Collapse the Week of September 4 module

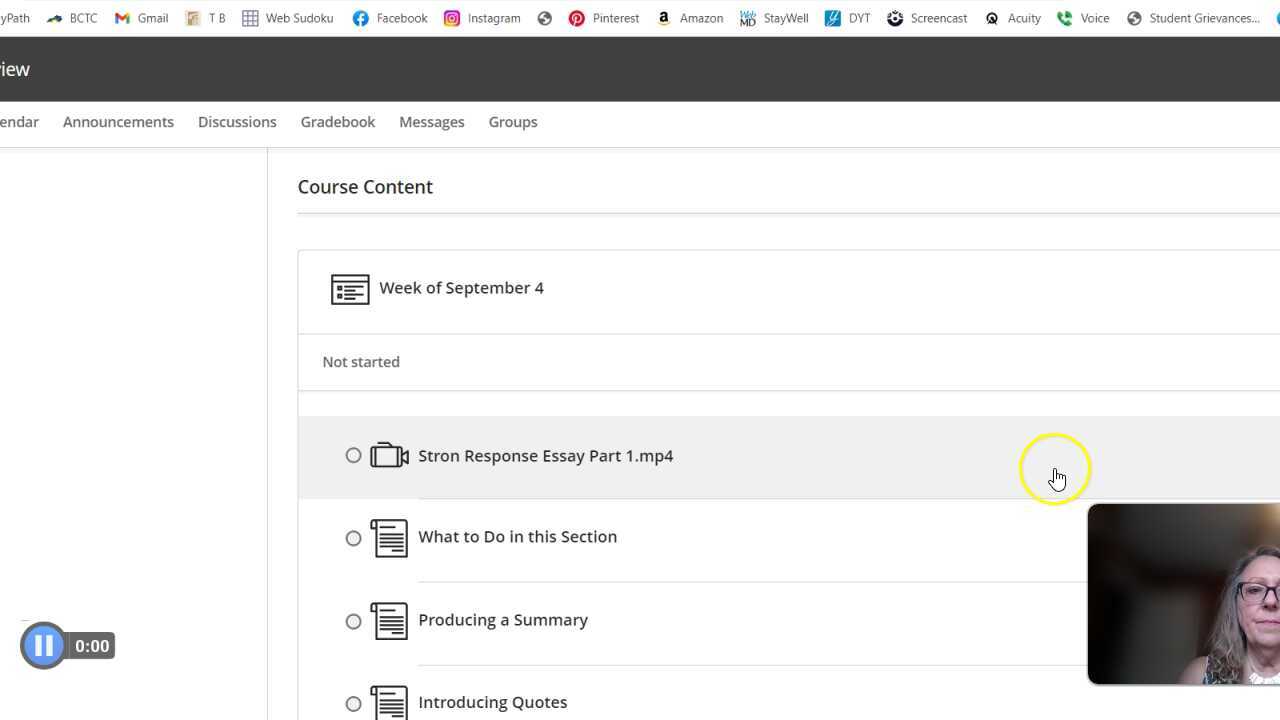coord(461,288)
